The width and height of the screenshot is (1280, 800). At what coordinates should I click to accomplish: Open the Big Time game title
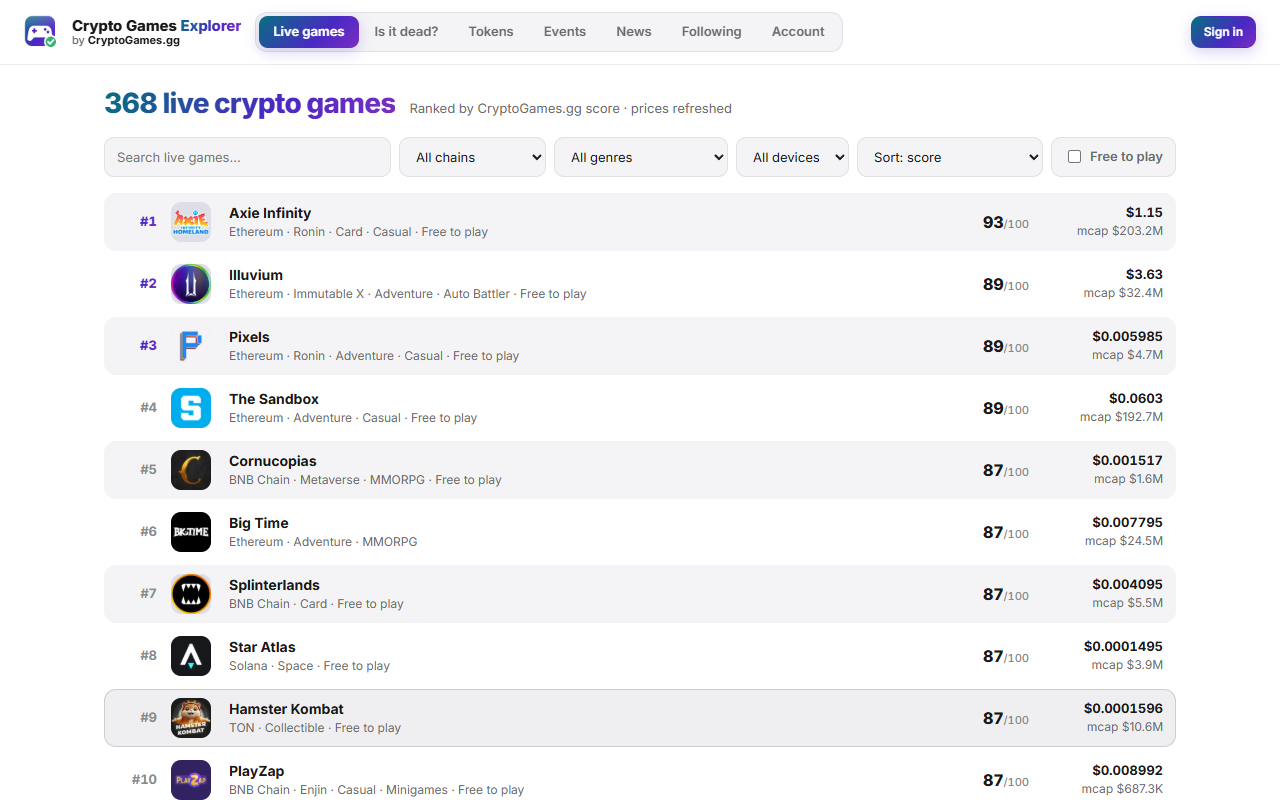(259, 523)
